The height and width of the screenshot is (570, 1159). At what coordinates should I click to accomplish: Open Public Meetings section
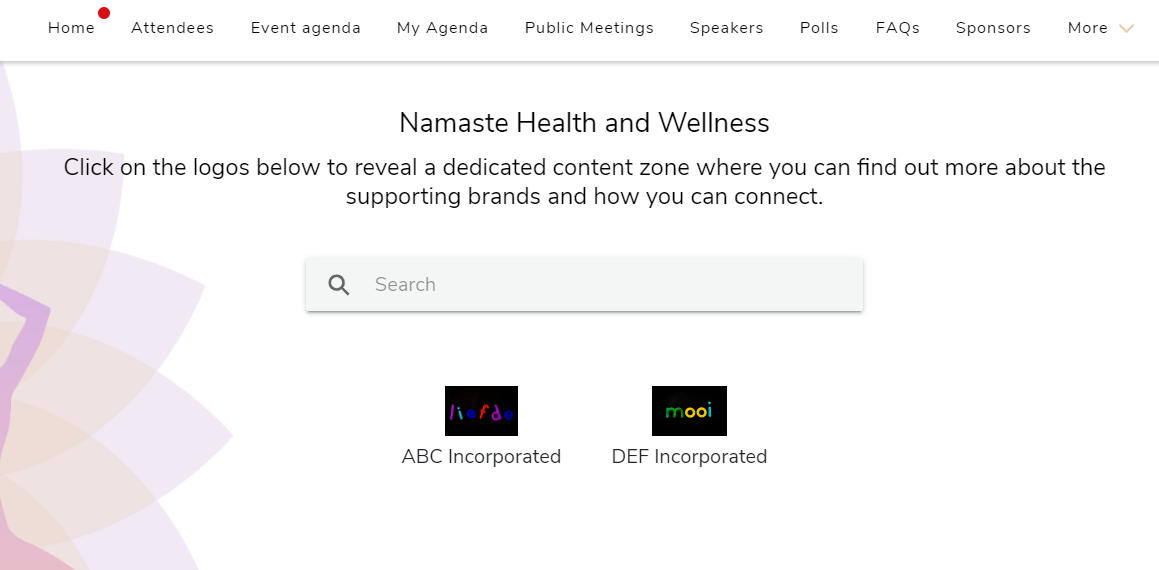tap(589, 28)
